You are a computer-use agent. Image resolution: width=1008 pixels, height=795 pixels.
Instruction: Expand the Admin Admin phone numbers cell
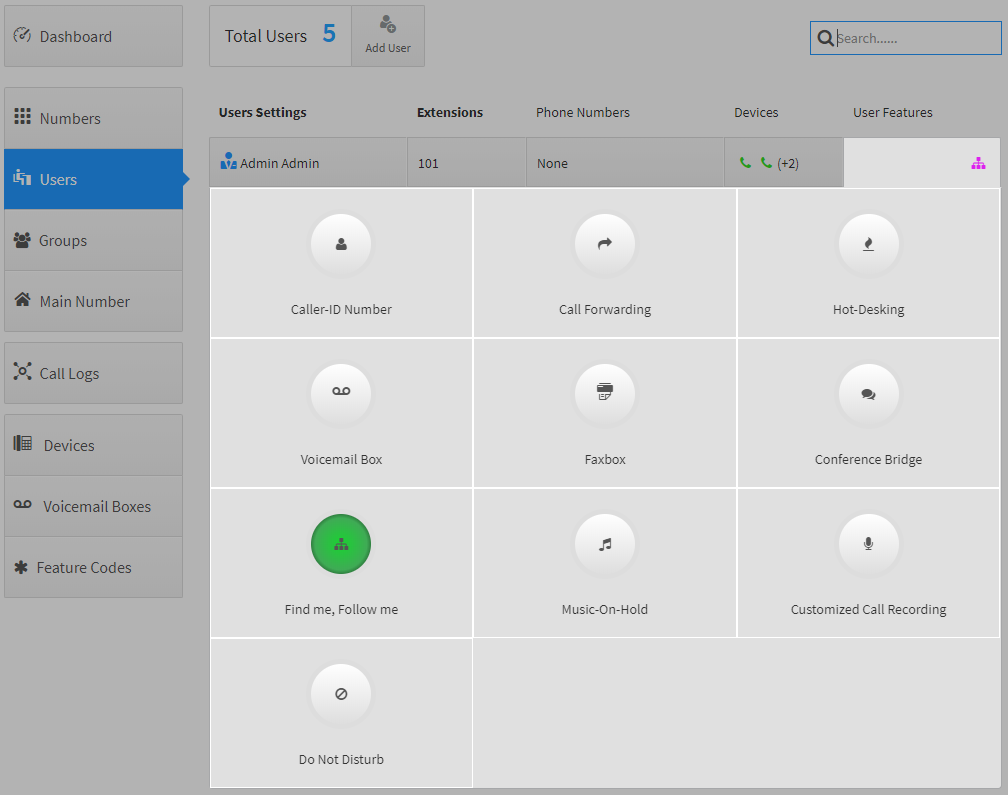[x=625, y=163]
